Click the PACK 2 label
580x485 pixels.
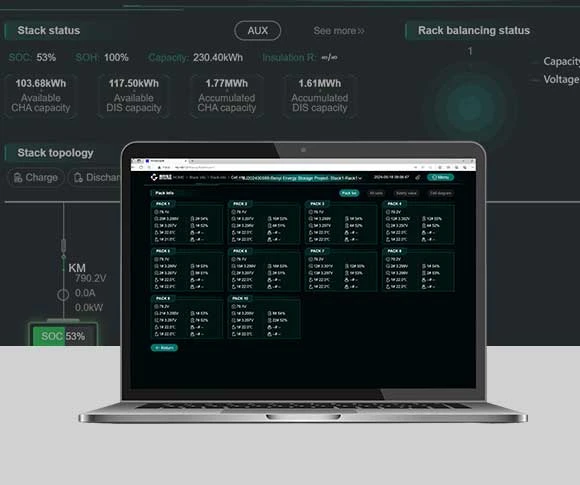pyautogui.click(x=240, y=204)
